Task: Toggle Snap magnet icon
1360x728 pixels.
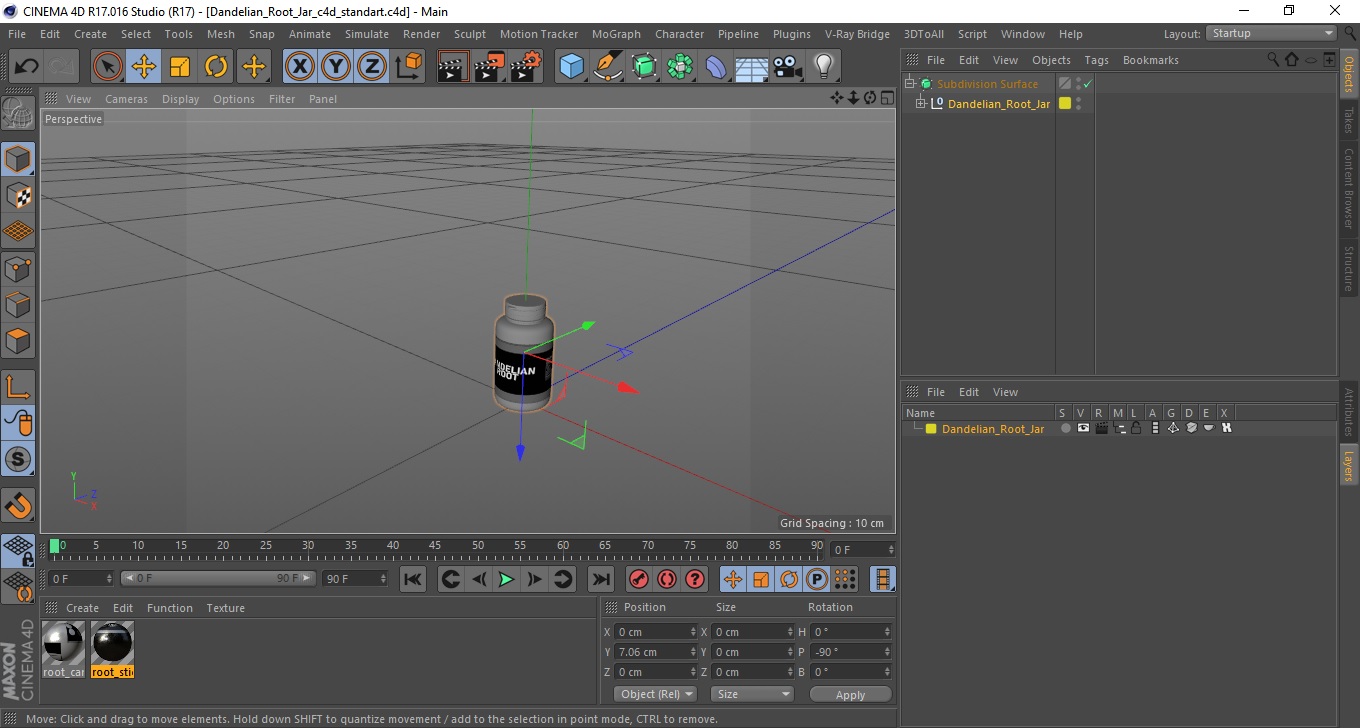Action: (x=18, y=505)
